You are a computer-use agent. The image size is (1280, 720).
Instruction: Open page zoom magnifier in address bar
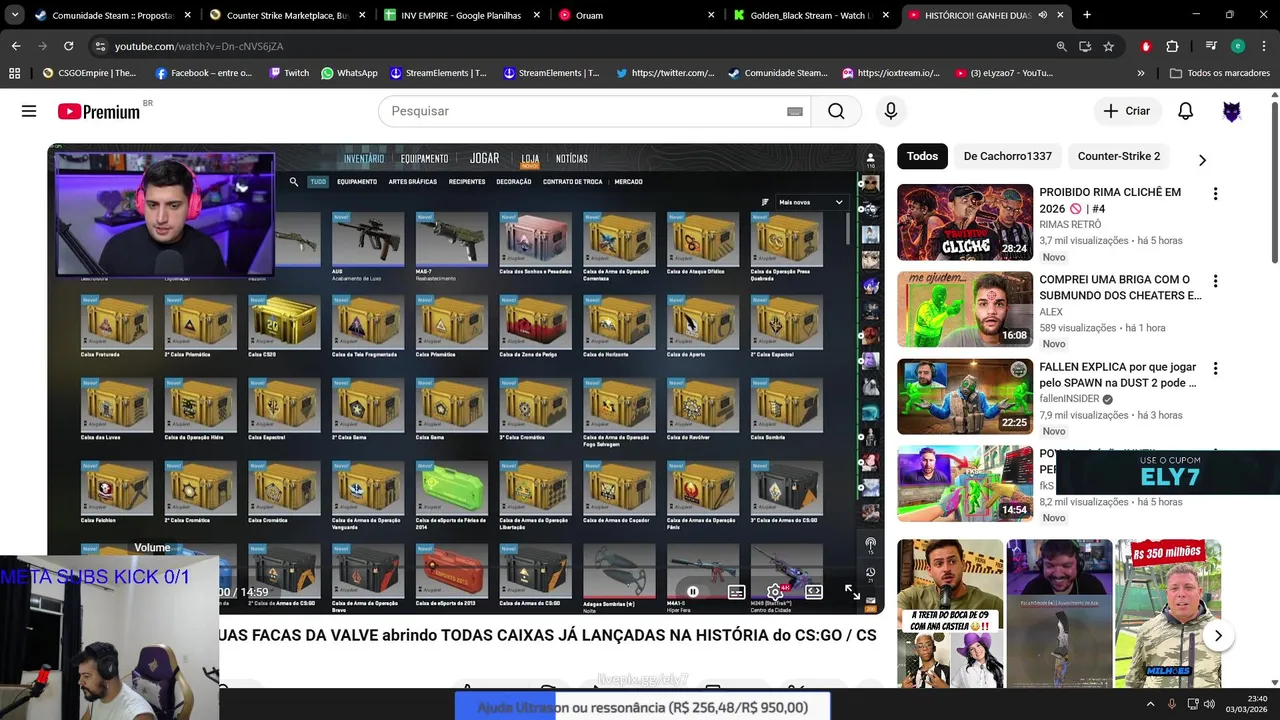pos(1061,46)
